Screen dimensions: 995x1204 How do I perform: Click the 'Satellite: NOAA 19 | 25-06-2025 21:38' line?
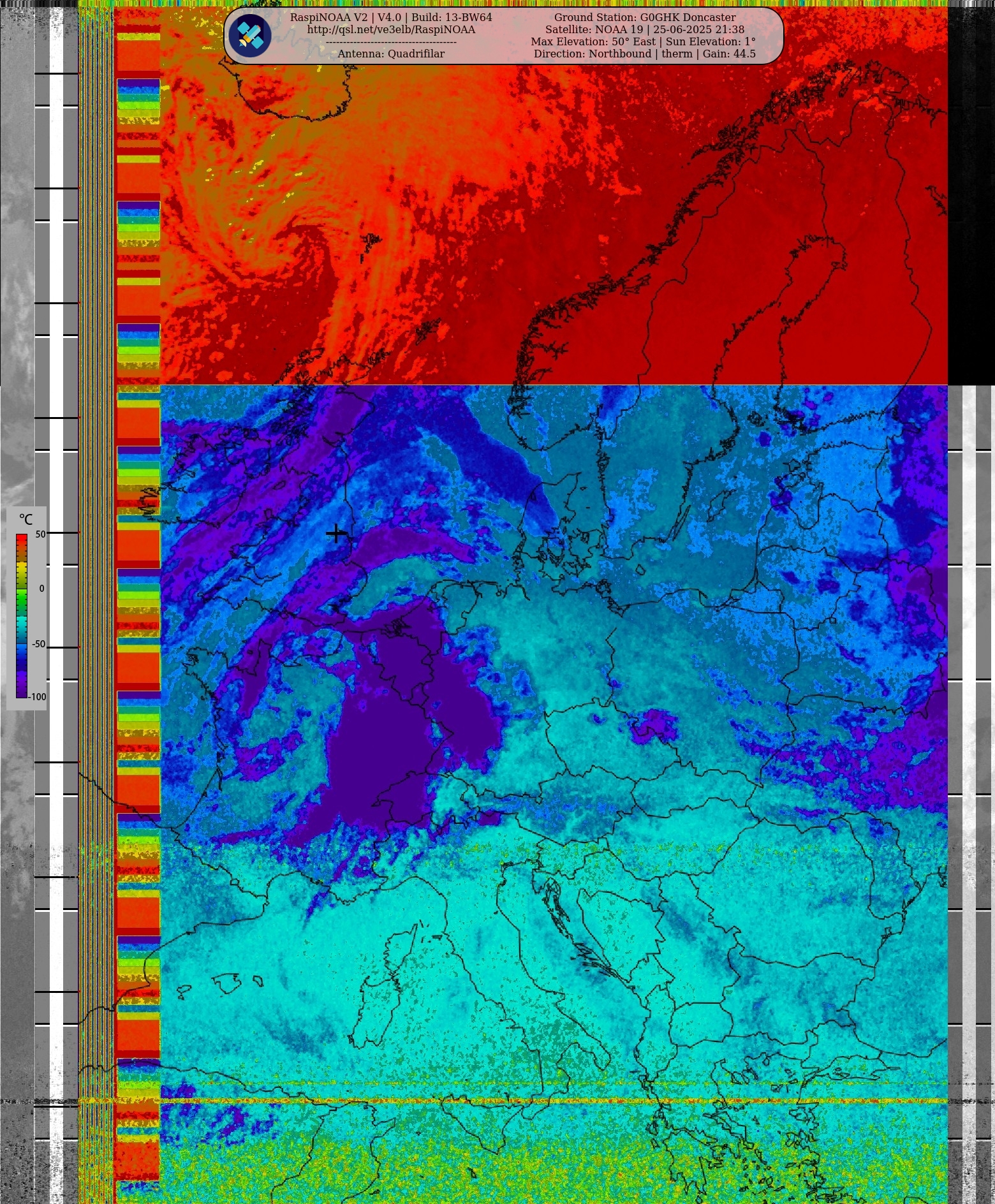tap(645, 30)
